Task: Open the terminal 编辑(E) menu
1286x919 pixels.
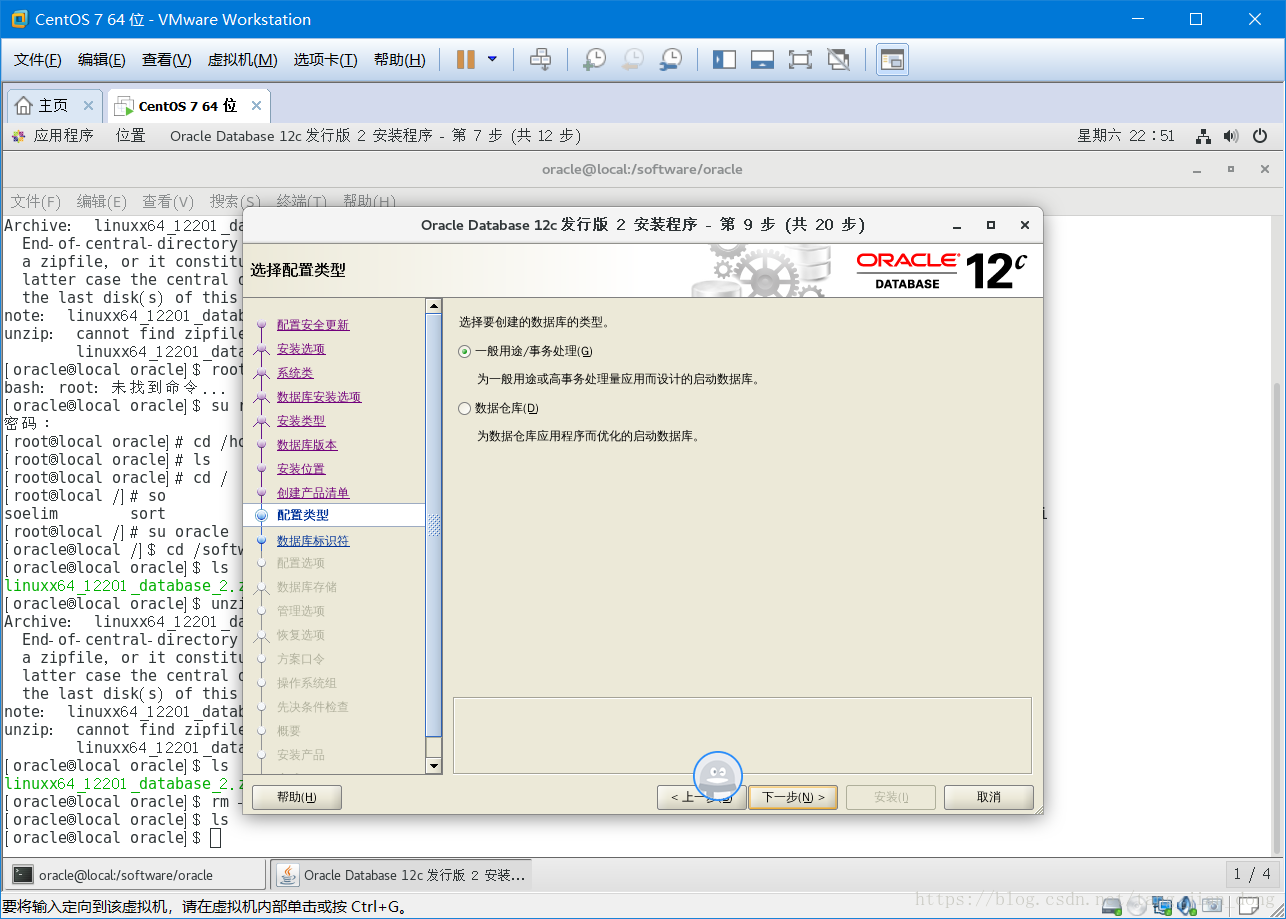Action: [x=102, y=201]
